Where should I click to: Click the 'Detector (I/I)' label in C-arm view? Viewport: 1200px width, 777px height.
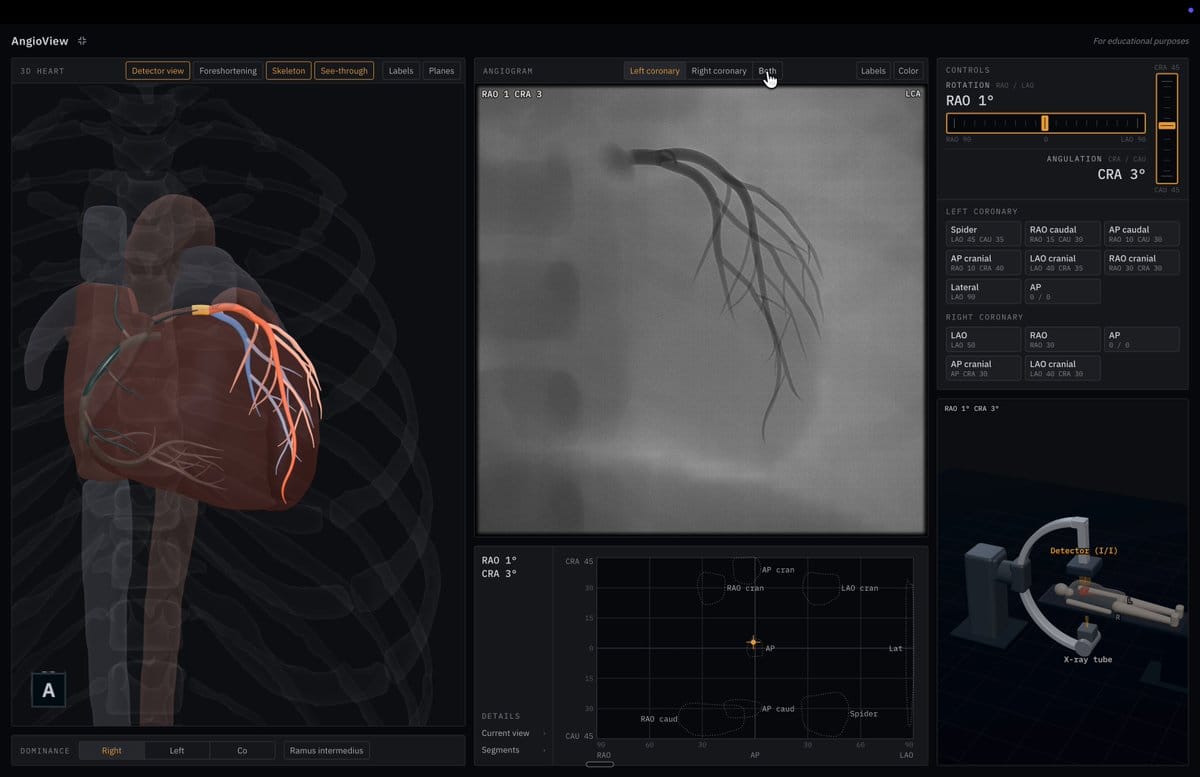[x=1084, y=551]
